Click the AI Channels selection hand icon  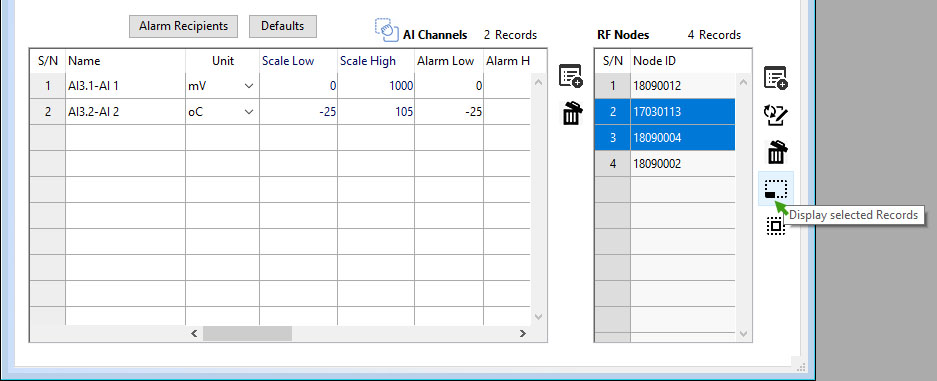[x=387, y=30]
